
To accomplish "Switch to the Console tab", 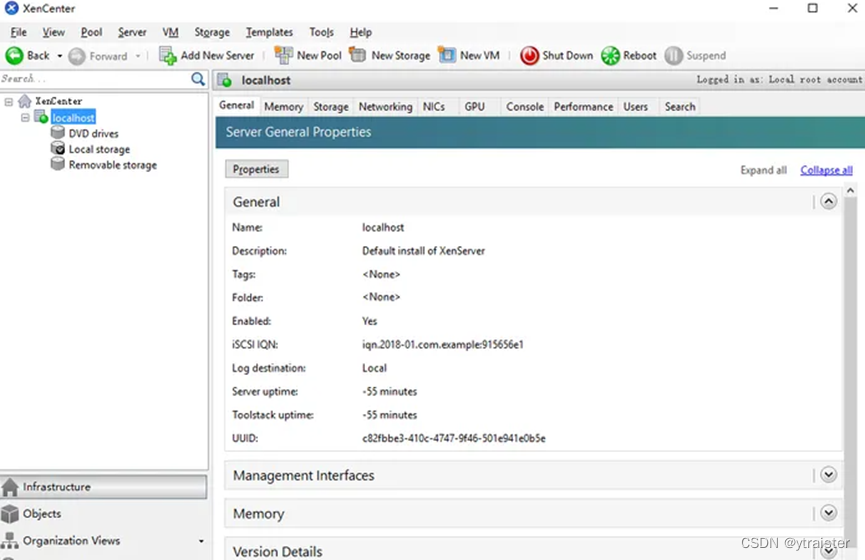I will pyautogui.click(x=525, y=106).
